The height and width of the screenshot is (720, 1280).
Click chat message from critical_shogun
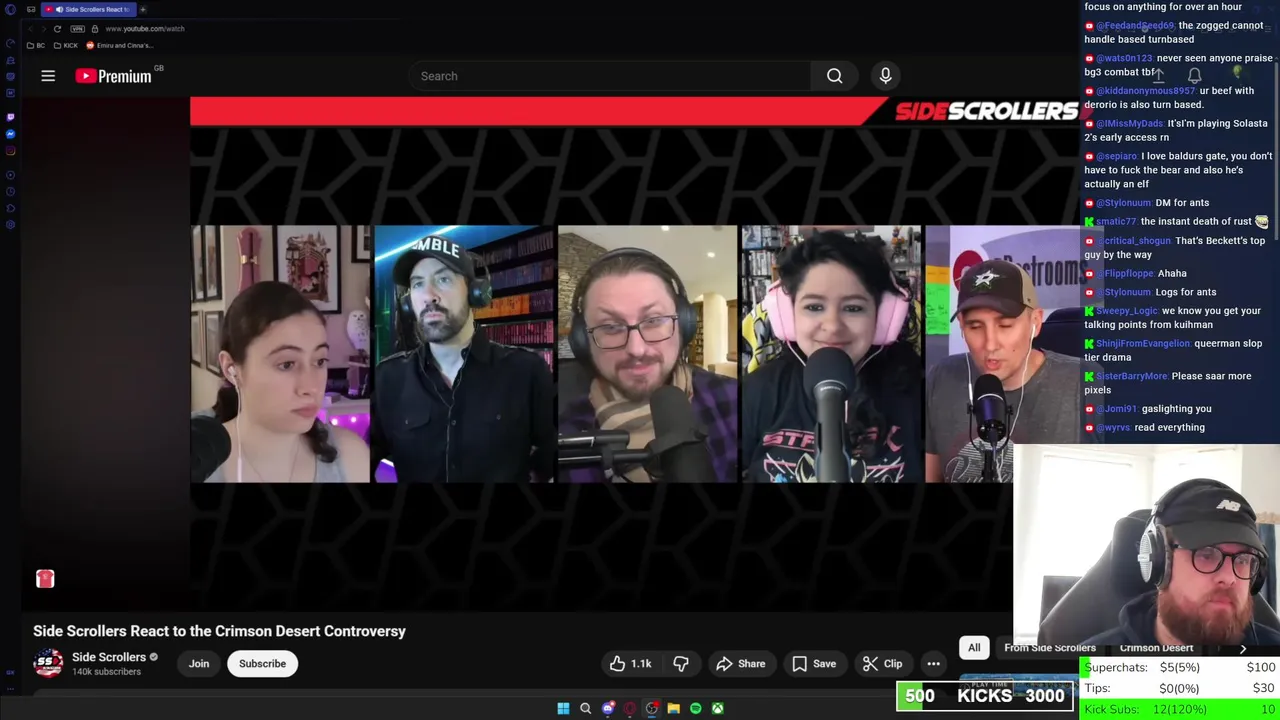point(1175,247)
